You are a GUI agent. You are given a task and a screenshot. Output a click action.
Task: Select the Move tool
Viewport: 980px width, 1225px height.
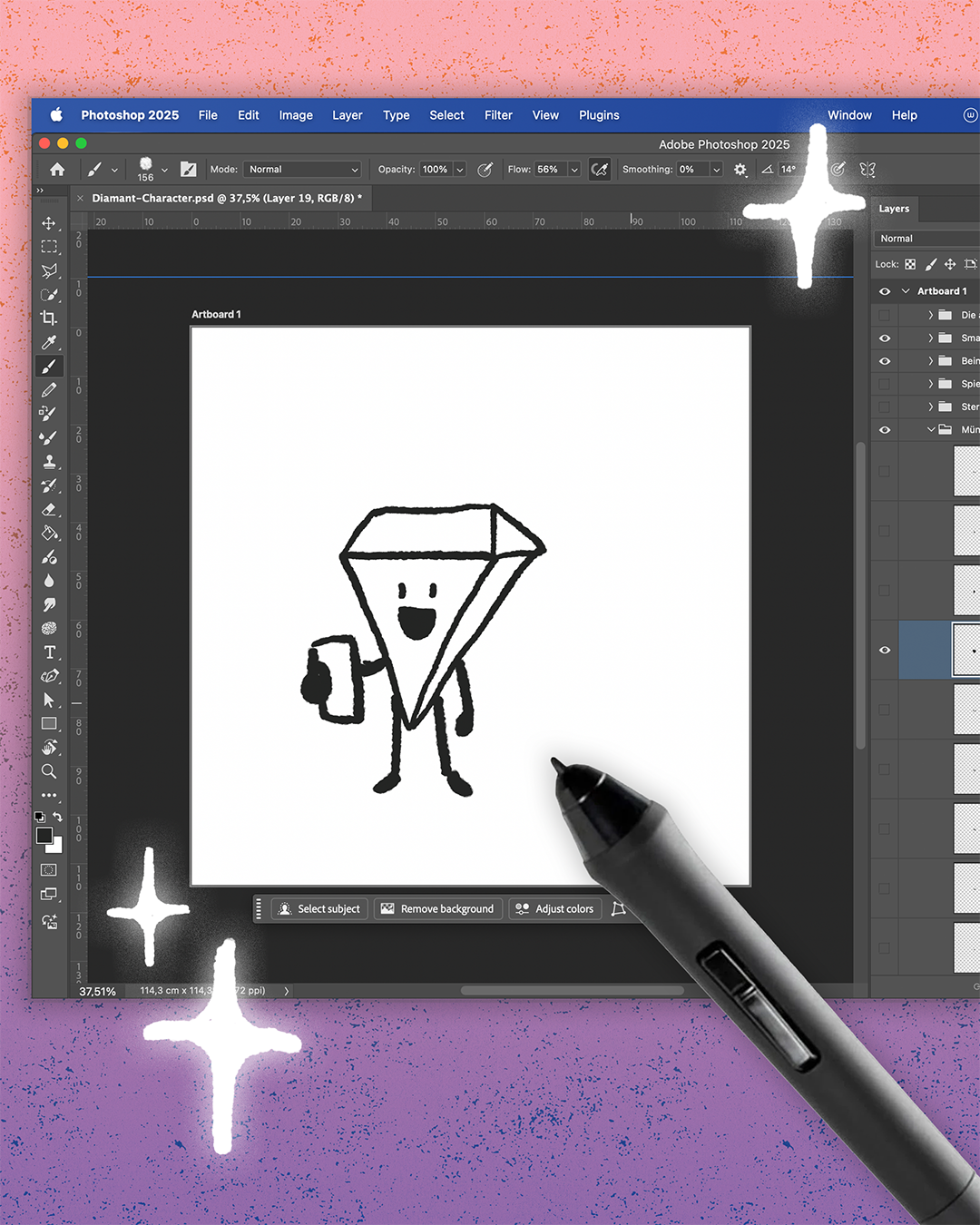(x=50, y=223)
